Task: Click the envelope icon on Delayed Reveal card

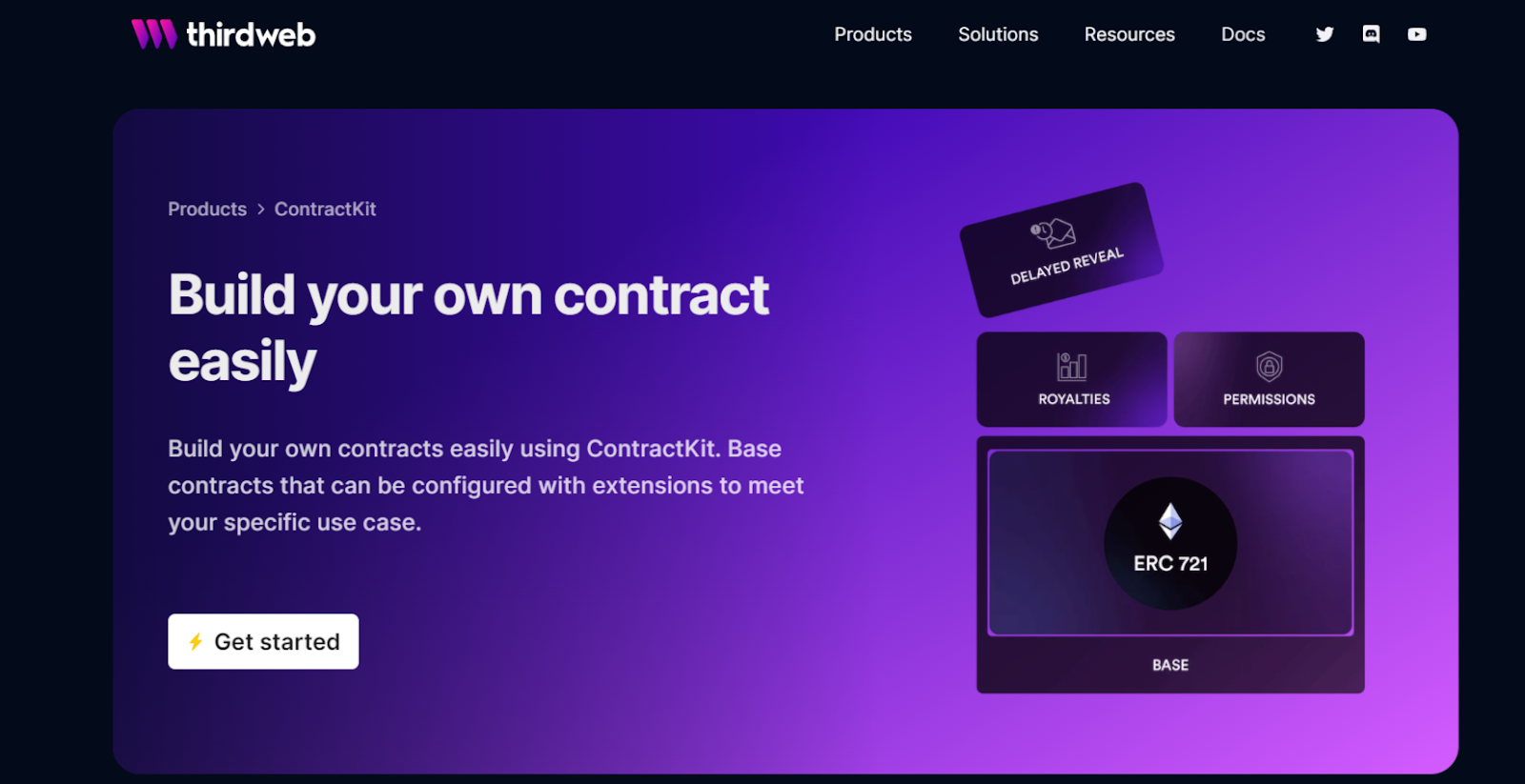Action: pyautogui.click(x=1055, y=233)
